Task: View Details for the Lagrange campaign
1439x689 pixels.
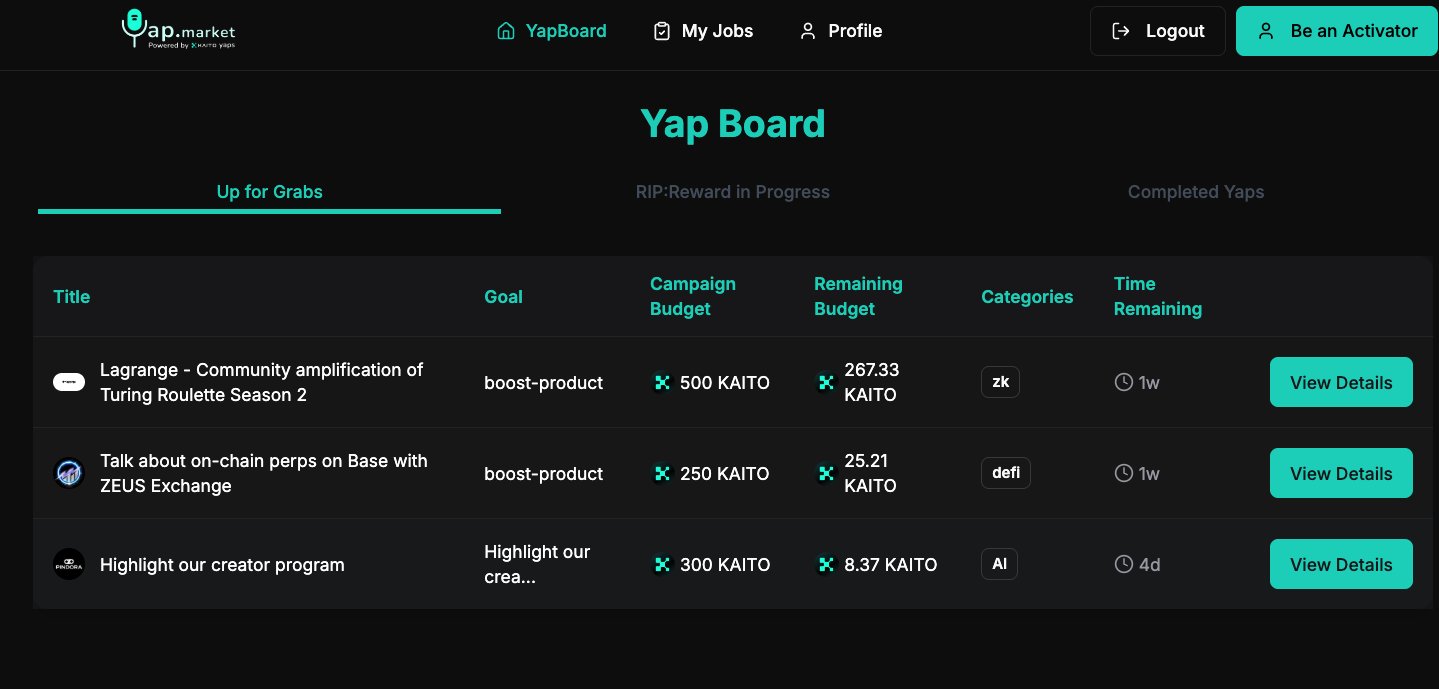Action: point(1341,382)
